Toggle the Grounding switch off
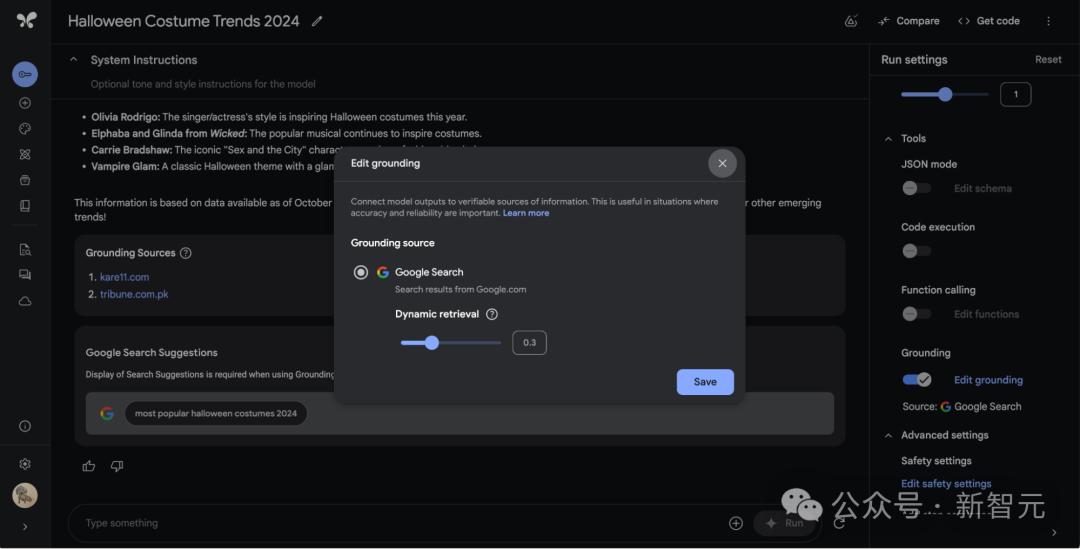The image size is (1080, 549). click(x=916, y=380)
